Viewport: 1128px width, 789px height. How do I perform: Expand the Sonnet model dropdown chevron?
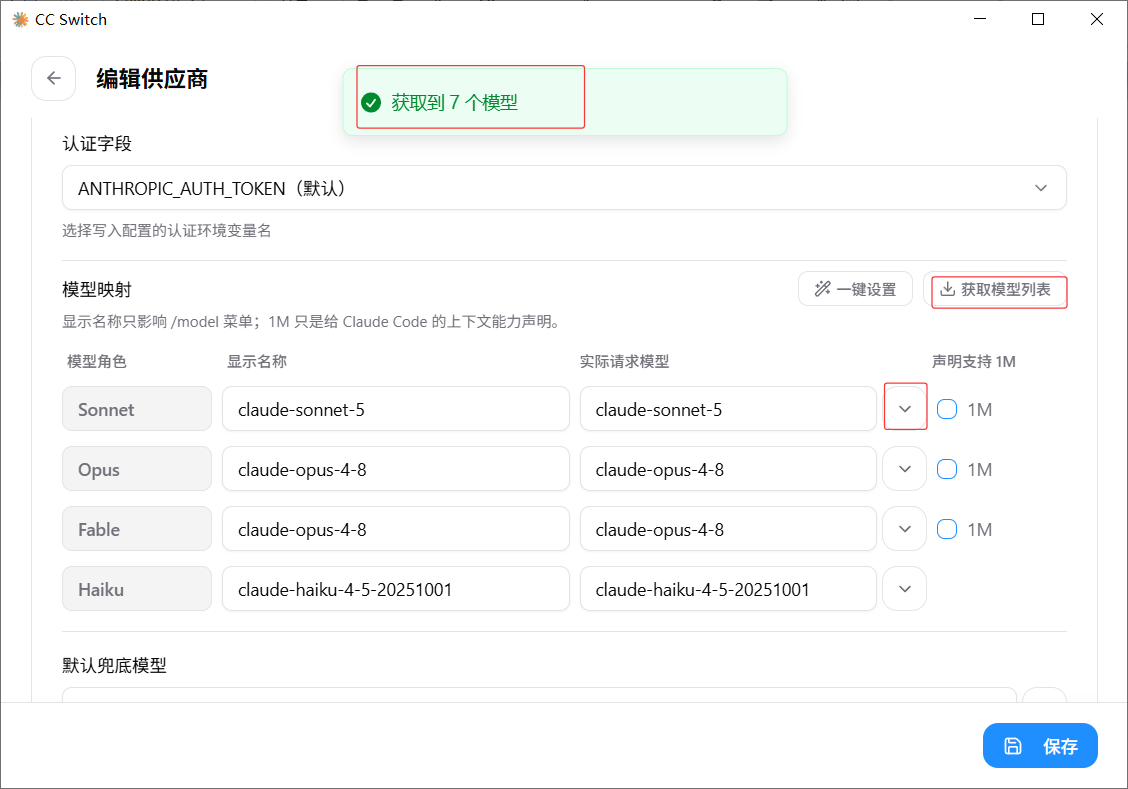pyautogui.click(x=905, y=409)
